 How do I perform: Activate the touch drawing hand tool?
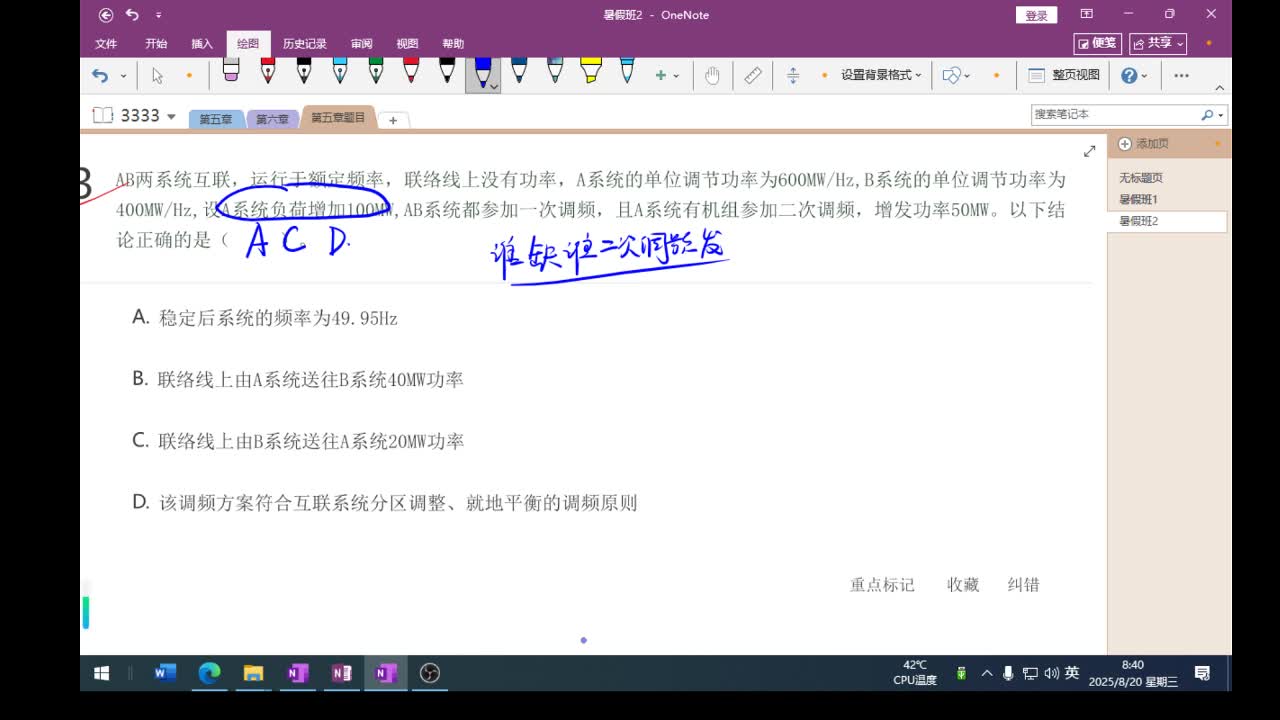pos(712,75)
